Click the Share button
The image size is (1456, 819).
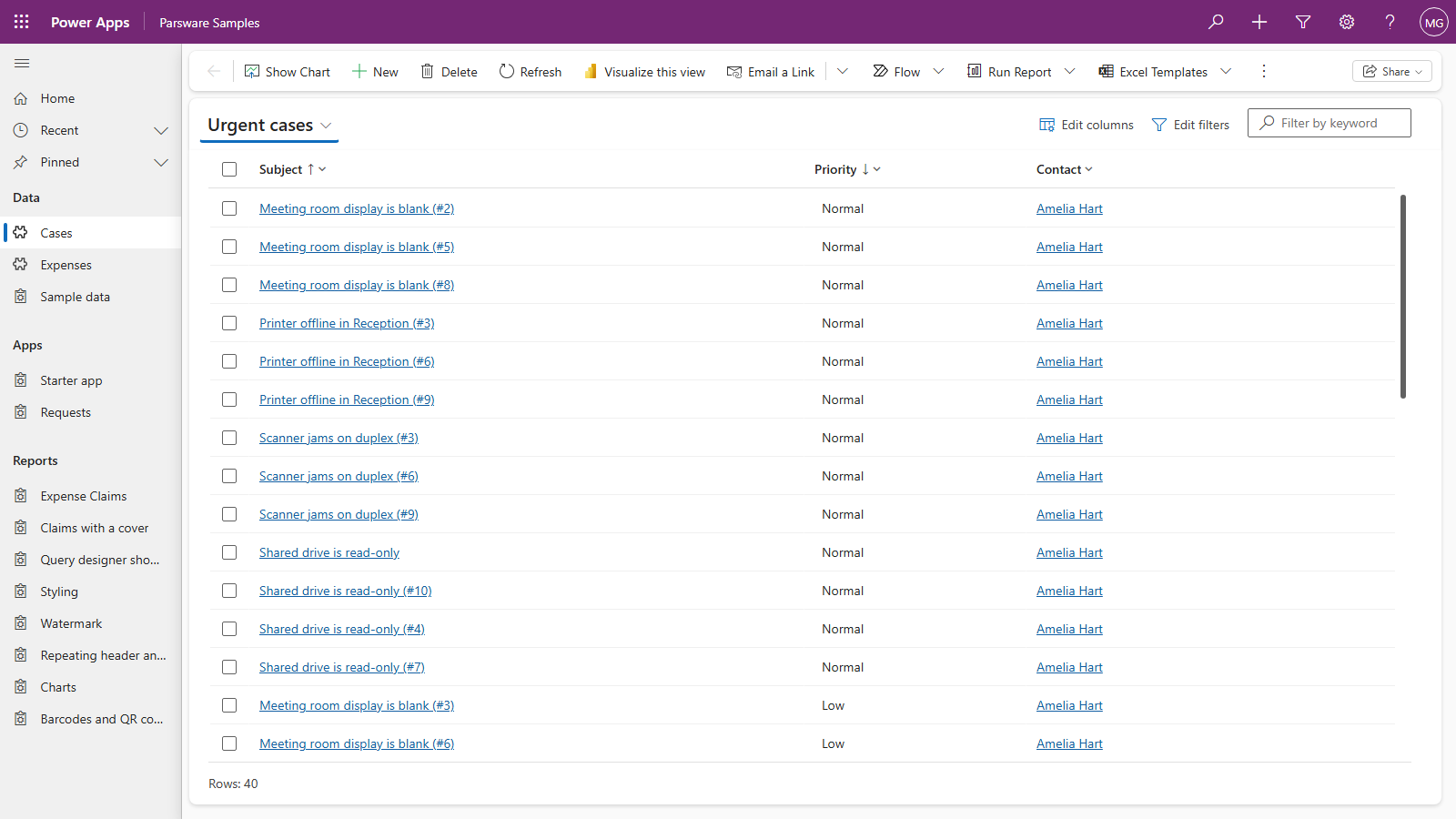pos(1392,72)
